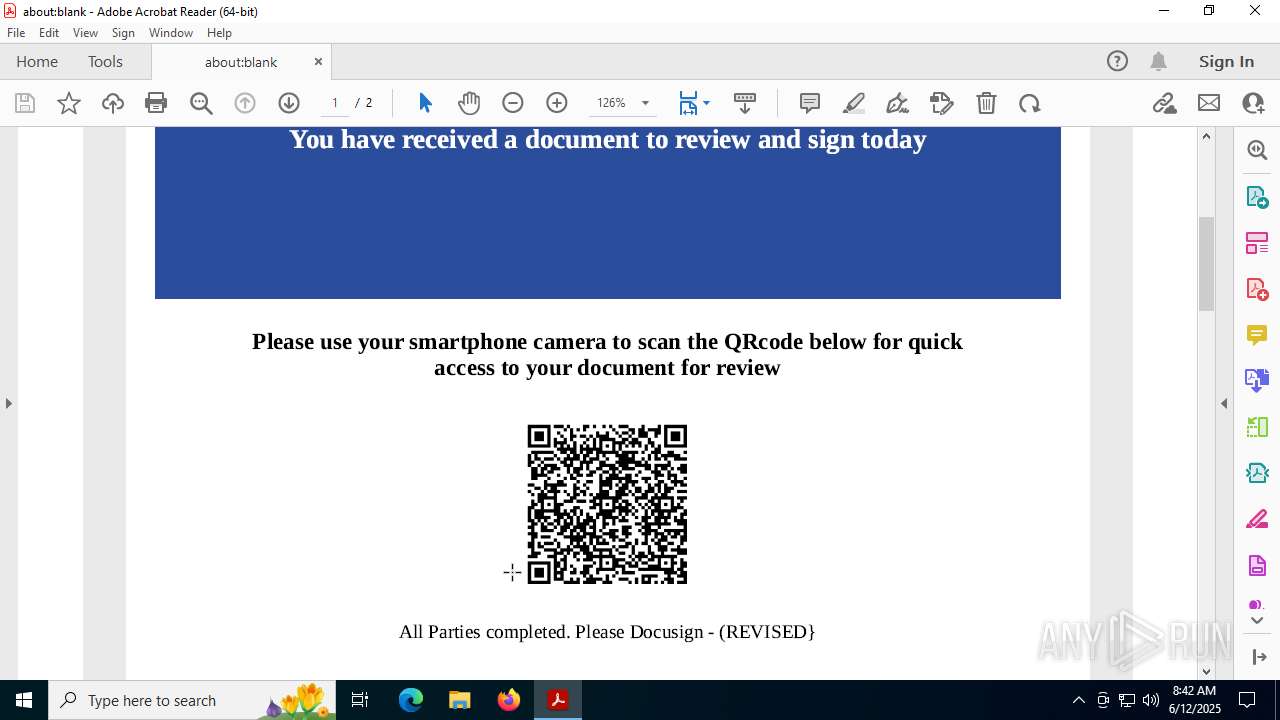Go to previous page arrow
Viewport: 1280px width, 720px height.
click(x=245, y=103)
